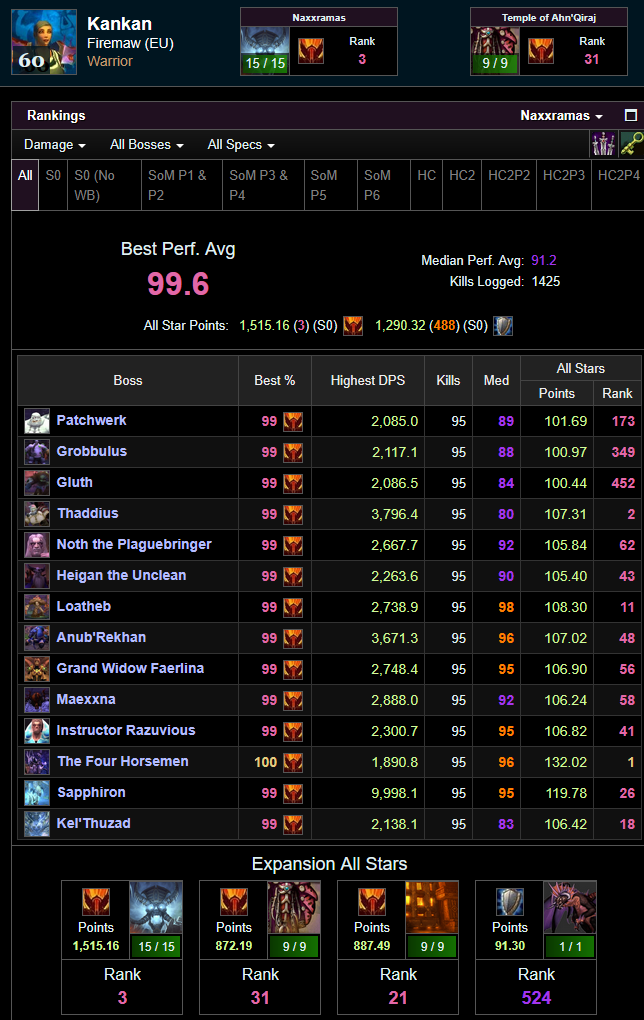The width and height of the screenshot is (644, 1020).
Task: Switch to the SoM P5 tab
Action: point(330,185)
